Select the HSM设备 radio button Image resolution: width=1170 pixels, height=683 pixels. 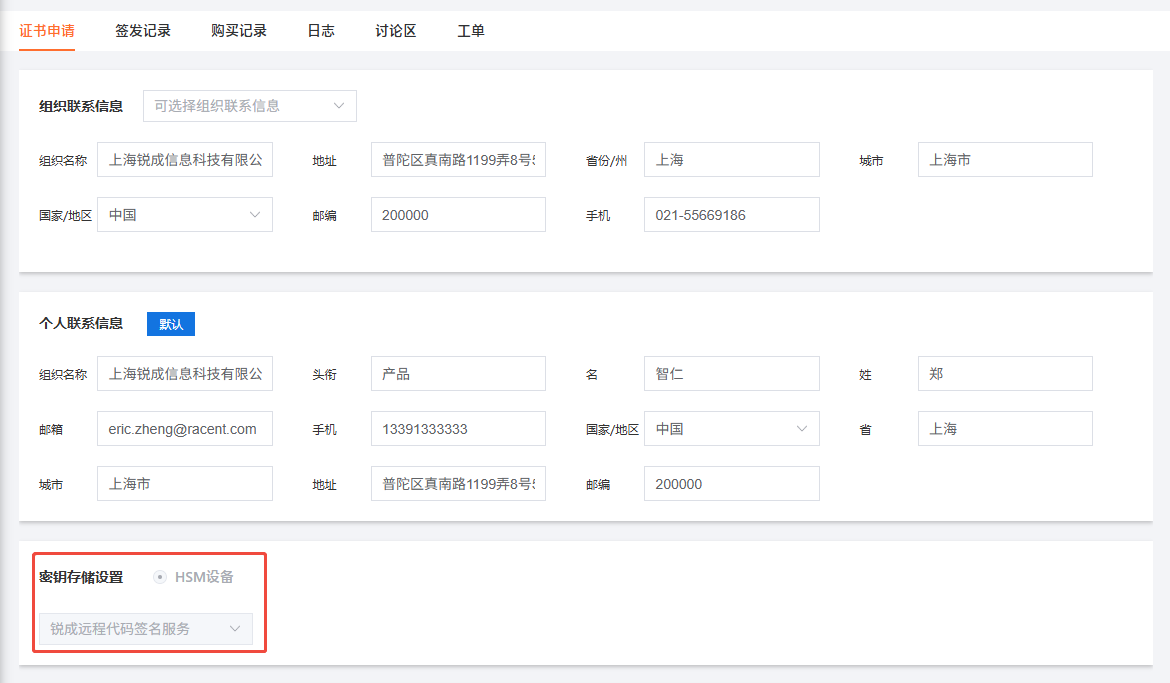[x=159, y=576]
